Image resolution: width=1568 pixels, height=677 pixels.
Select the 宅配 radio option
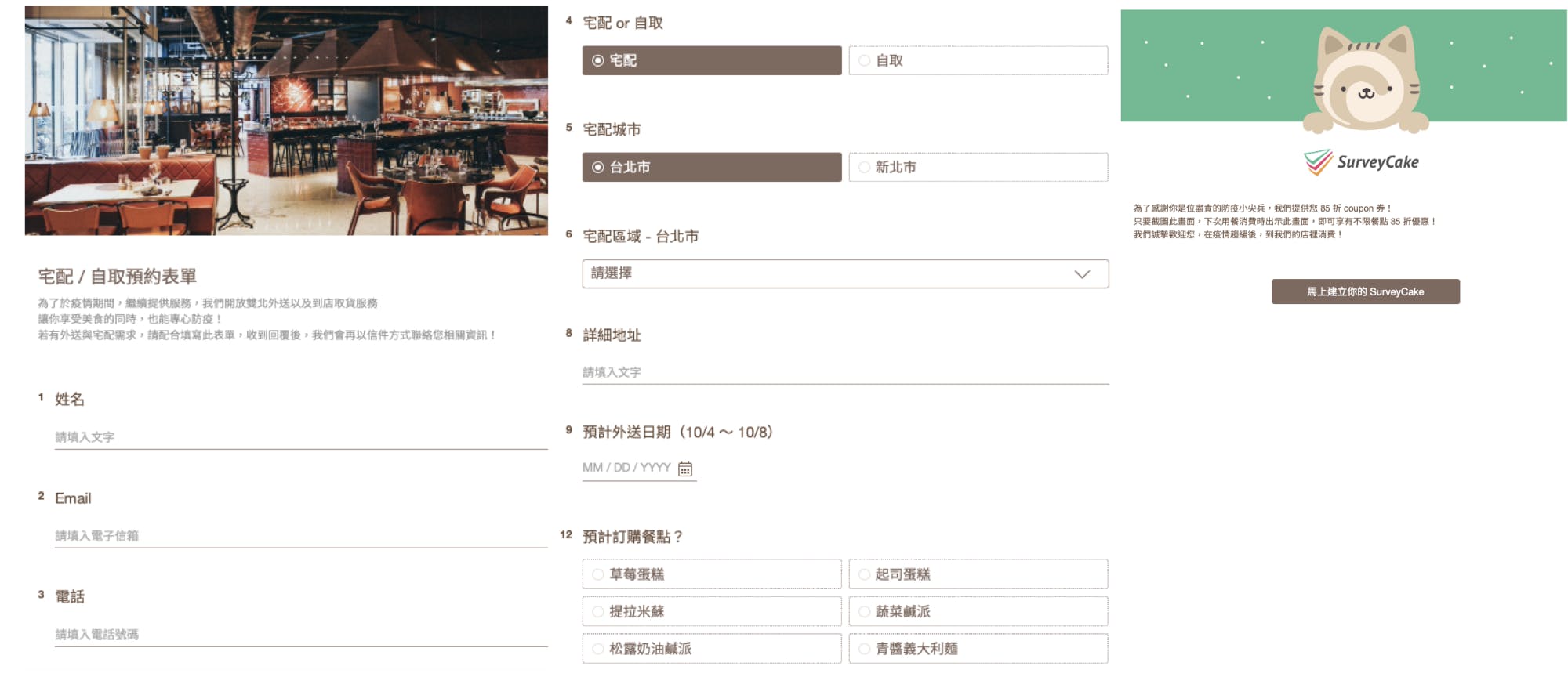(712, 60)
